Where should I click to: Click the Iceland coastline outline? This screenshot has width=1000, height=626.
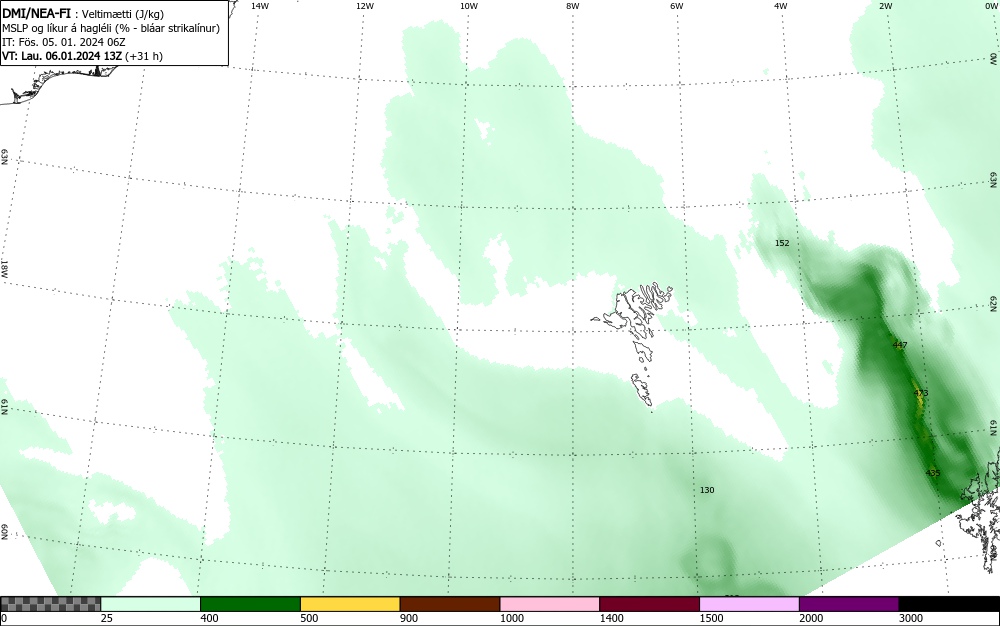[57, 83]
